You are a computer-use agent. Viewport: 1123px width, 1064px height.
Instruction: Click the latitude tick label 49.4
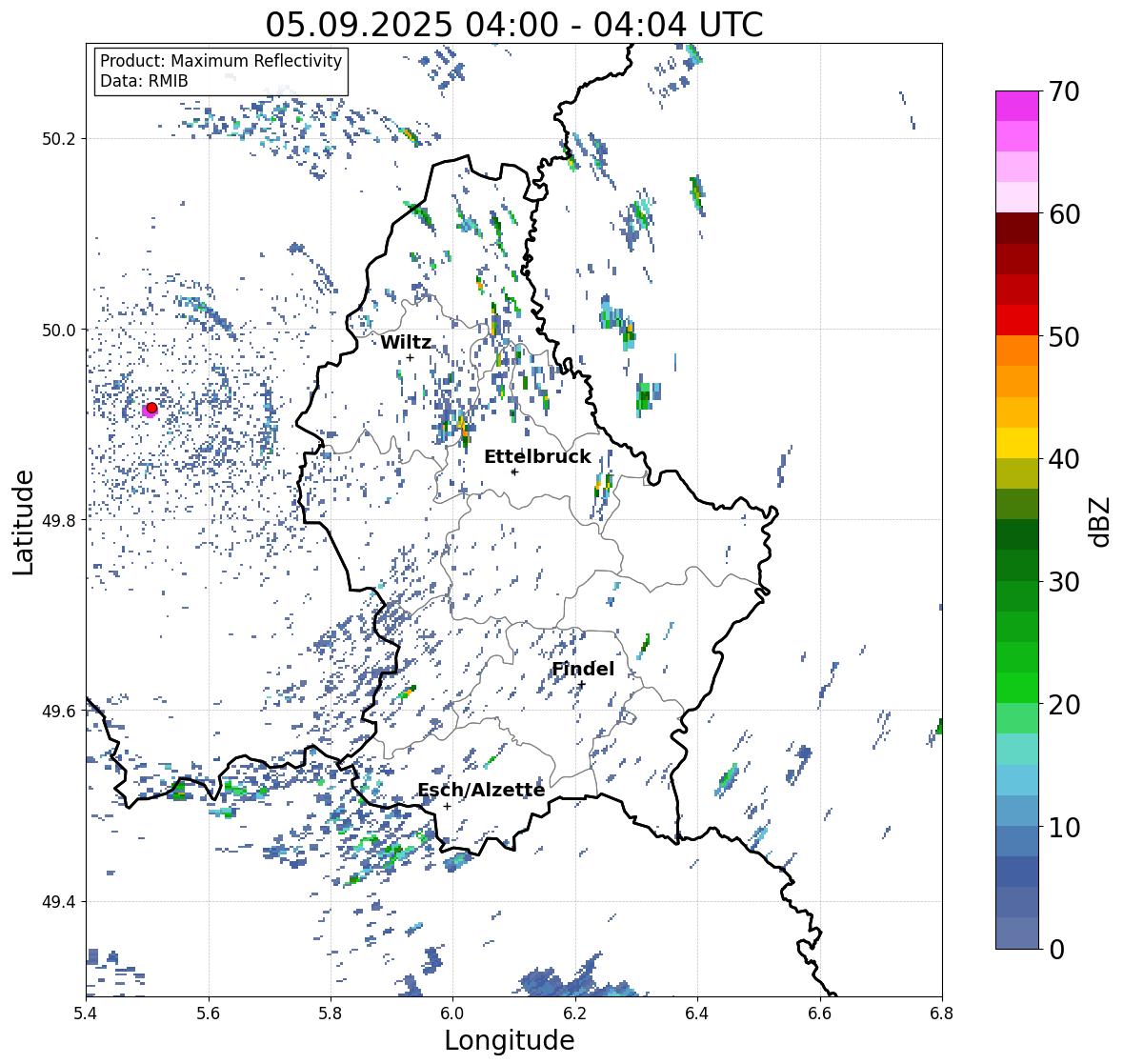tap(59, 902)
